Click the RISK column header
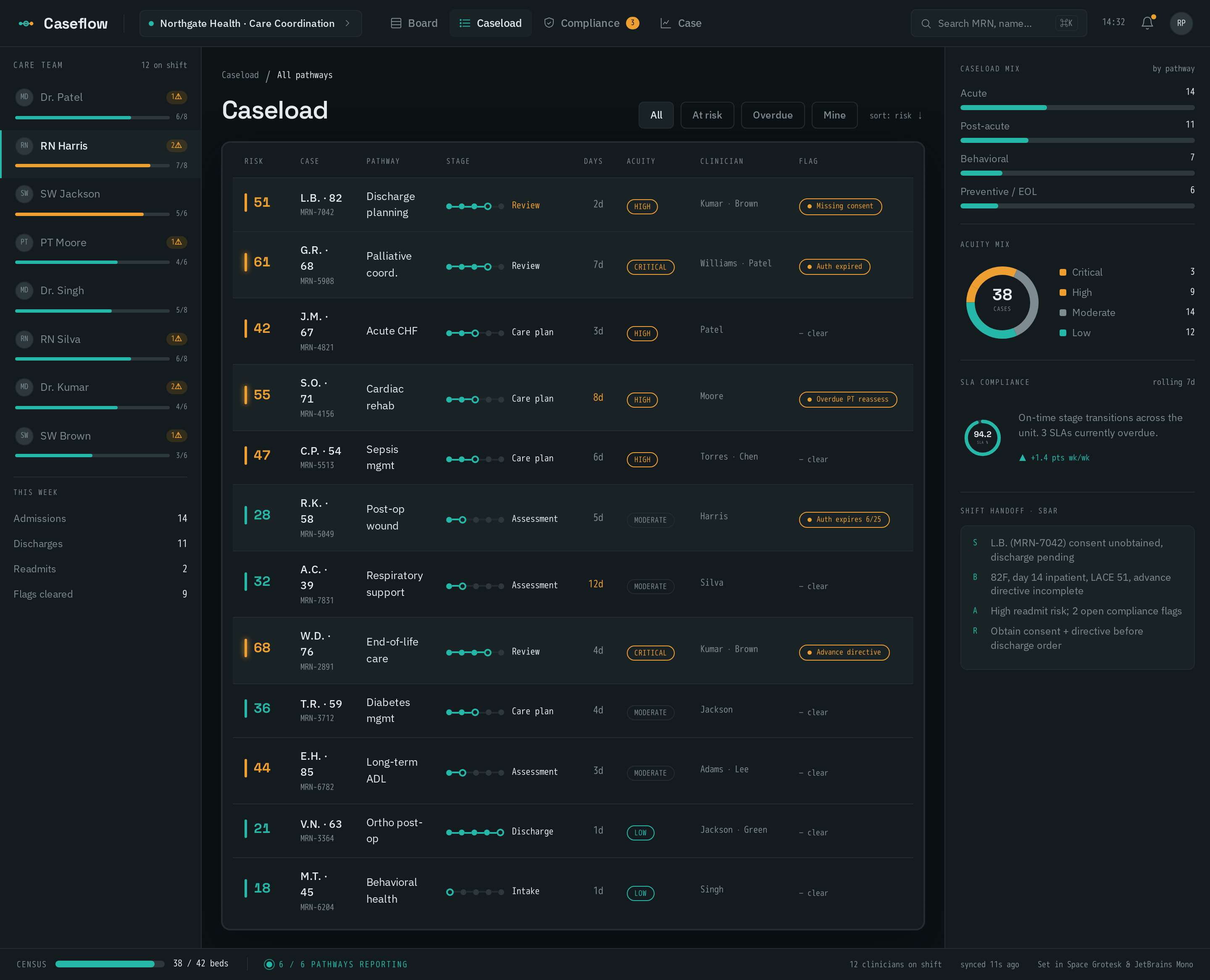 [253, 161]
